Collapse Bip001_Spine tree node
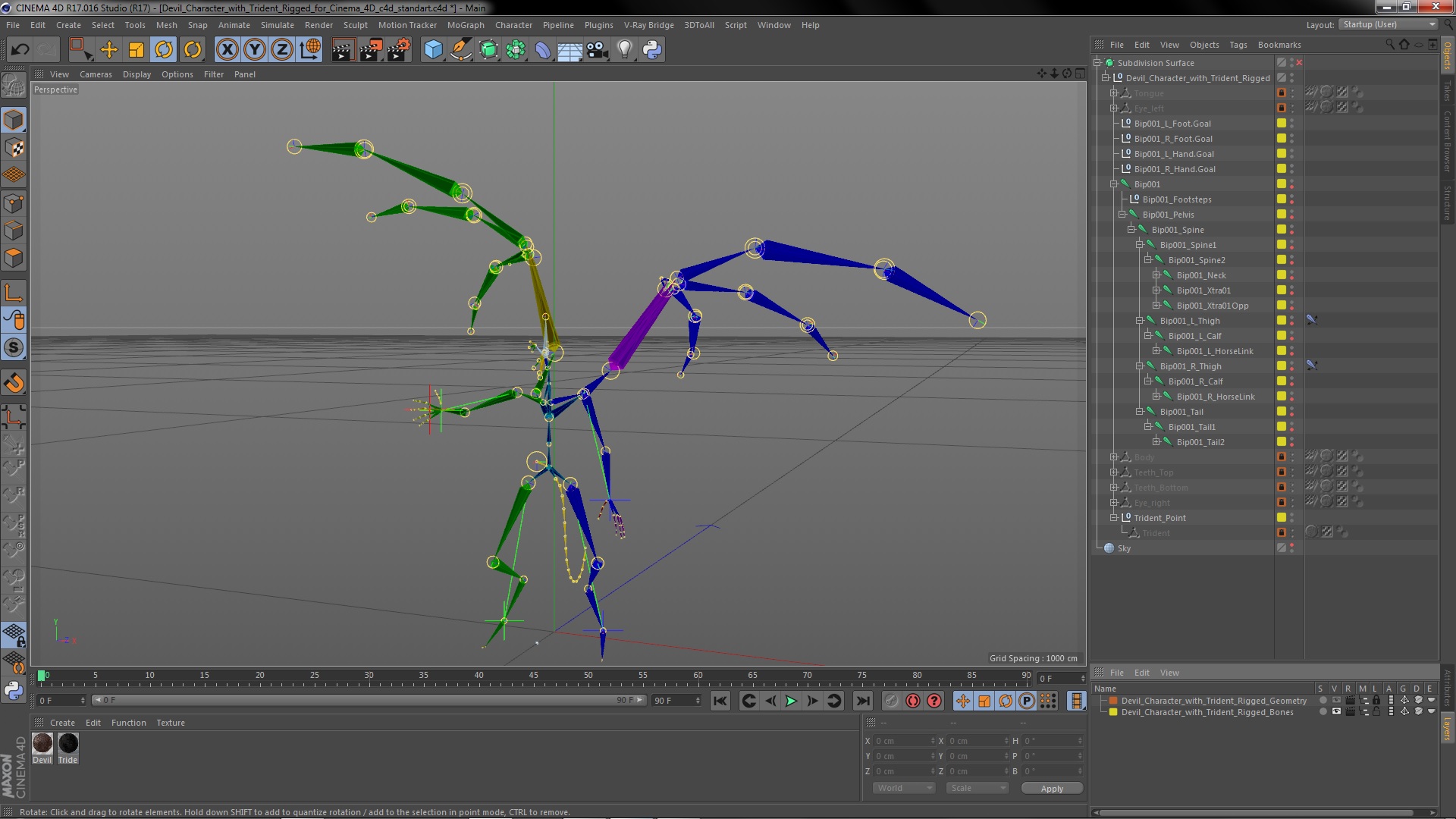 1131,230
